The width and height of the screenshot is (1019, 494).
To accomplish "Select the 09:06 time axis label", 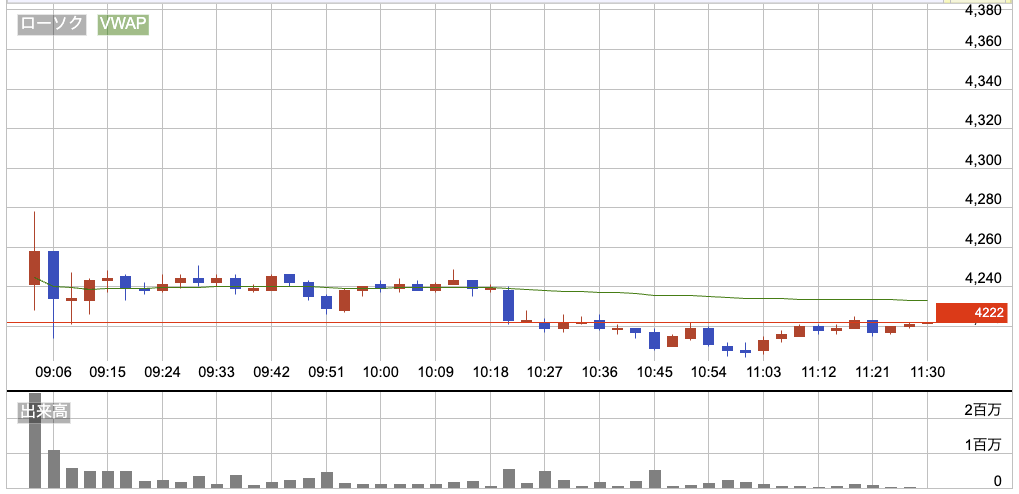I will point(53,372).
